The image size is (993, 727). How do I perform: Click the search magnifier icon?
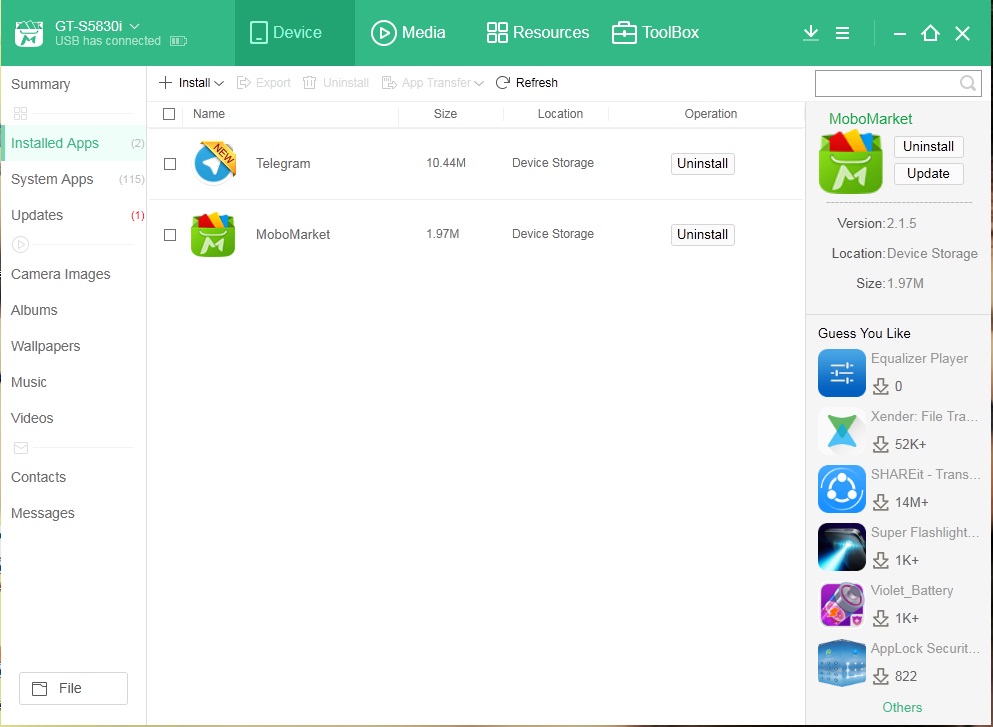(968, 83)
